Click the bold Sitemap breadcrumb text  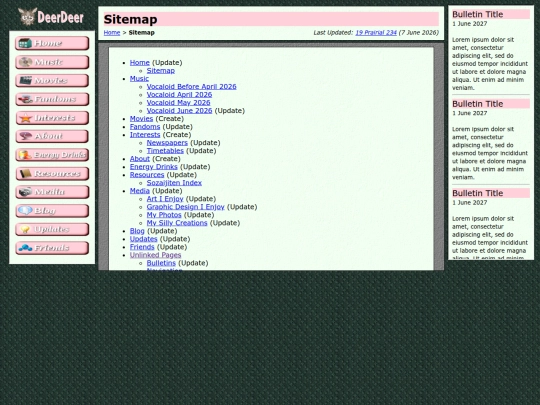142,33
